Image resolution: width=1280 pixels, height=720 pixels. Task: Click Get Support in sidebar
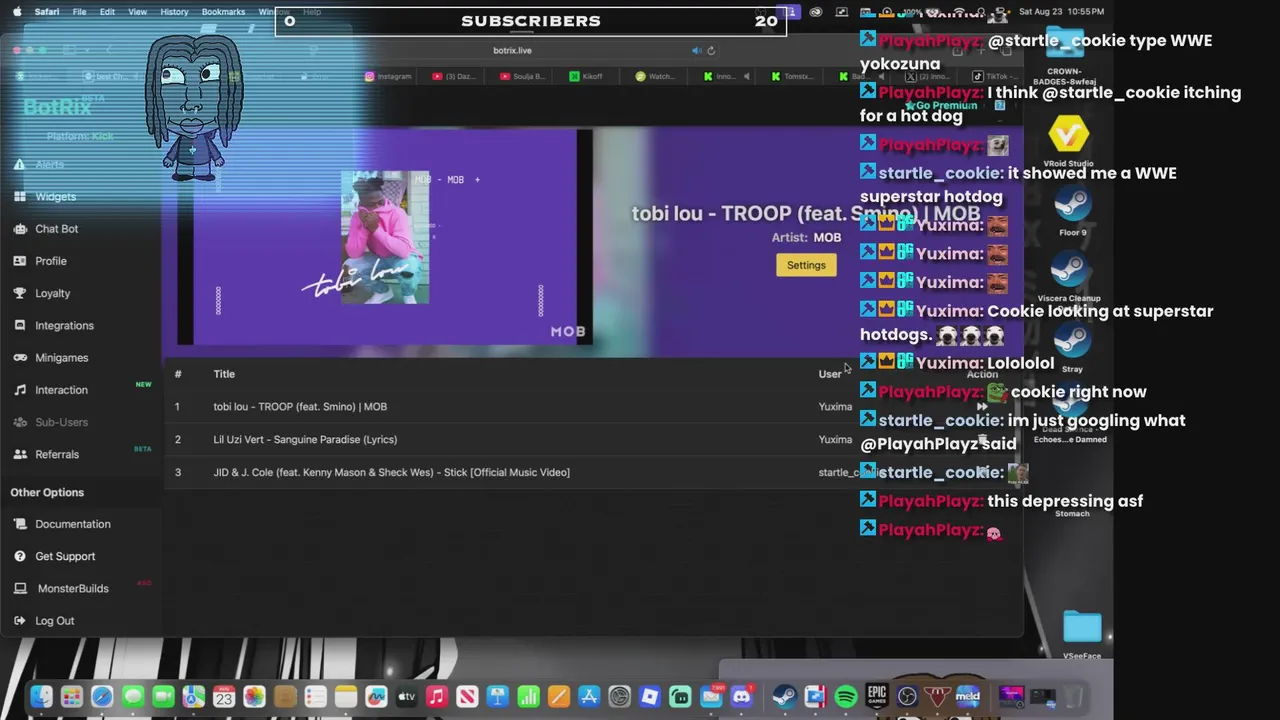[x=65, y=556]
